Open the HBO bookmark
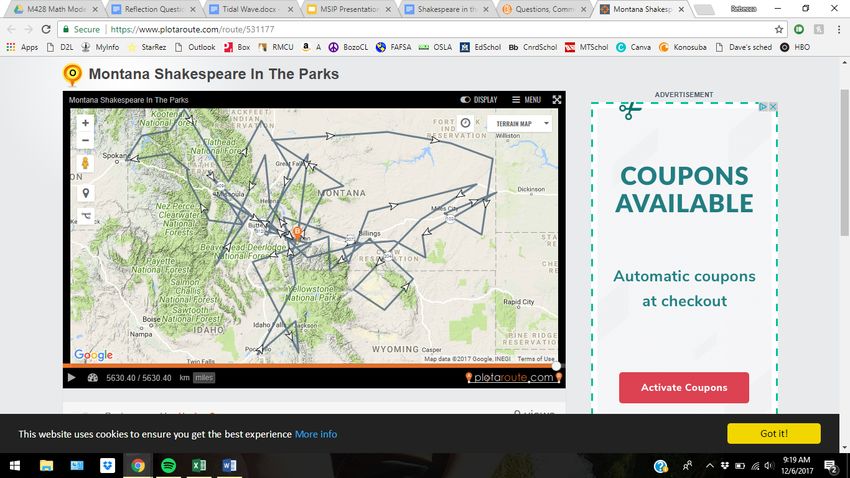This screenshot has height=478, width=850. pyautogui.click(x=795, y=47)
